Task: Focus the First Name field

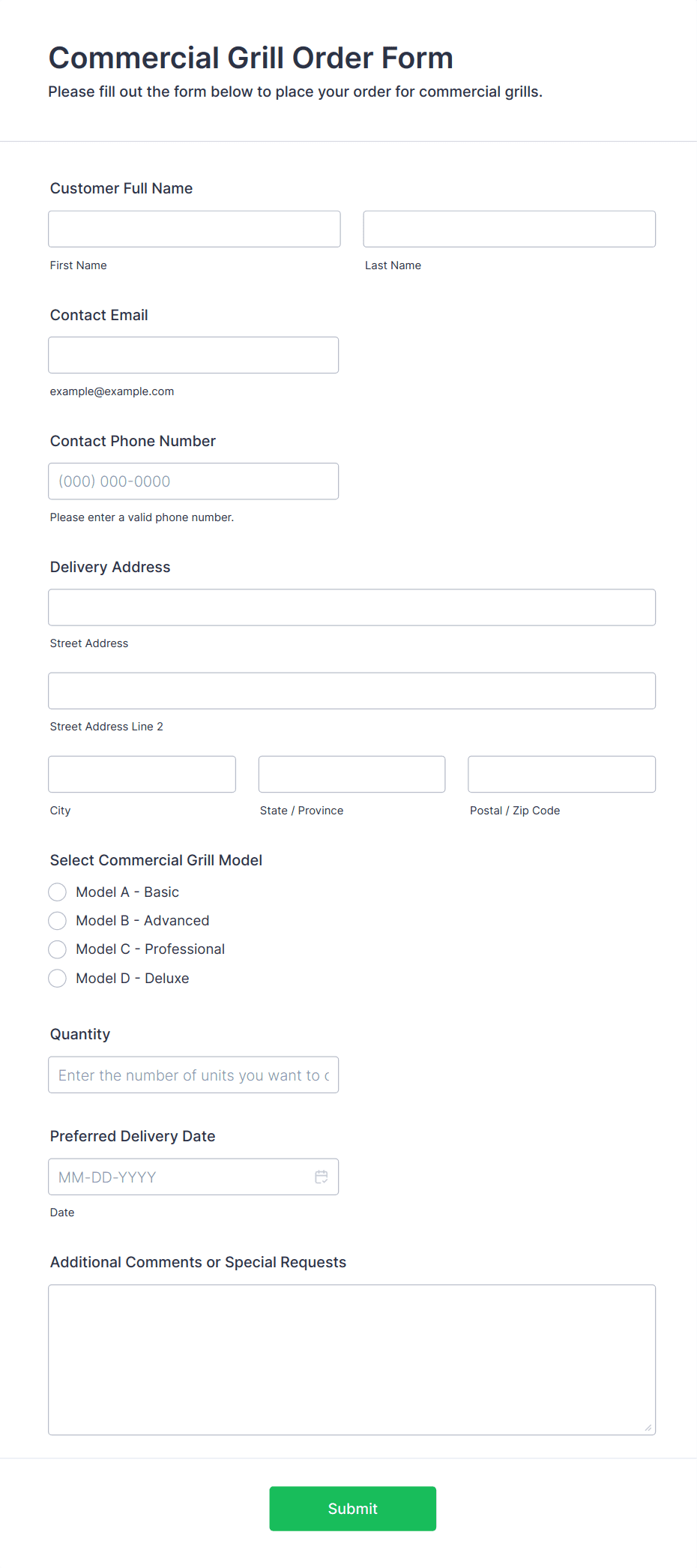Action: click(194, 229)
